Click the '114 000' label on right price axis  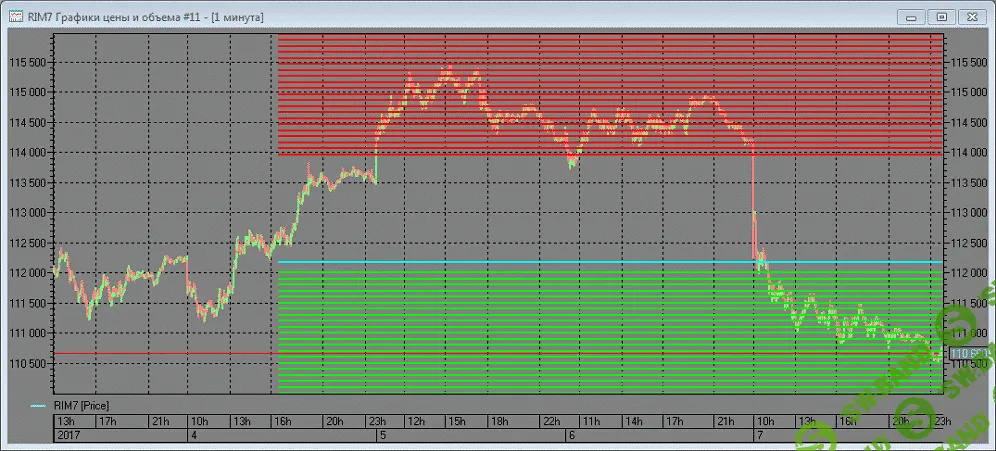tap(969, 153)
